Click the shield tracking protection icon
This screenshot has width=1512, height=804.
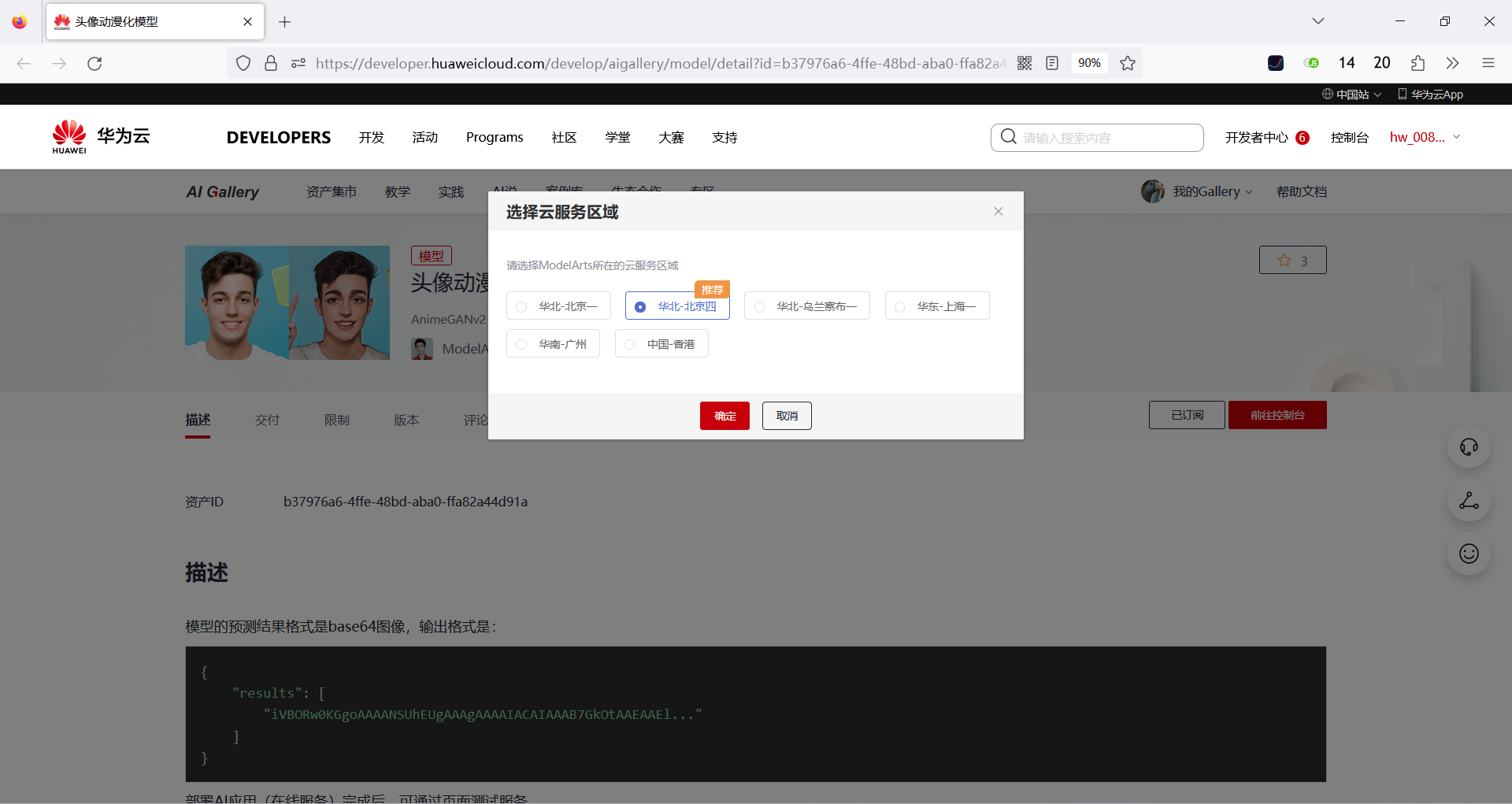[243, 63]
